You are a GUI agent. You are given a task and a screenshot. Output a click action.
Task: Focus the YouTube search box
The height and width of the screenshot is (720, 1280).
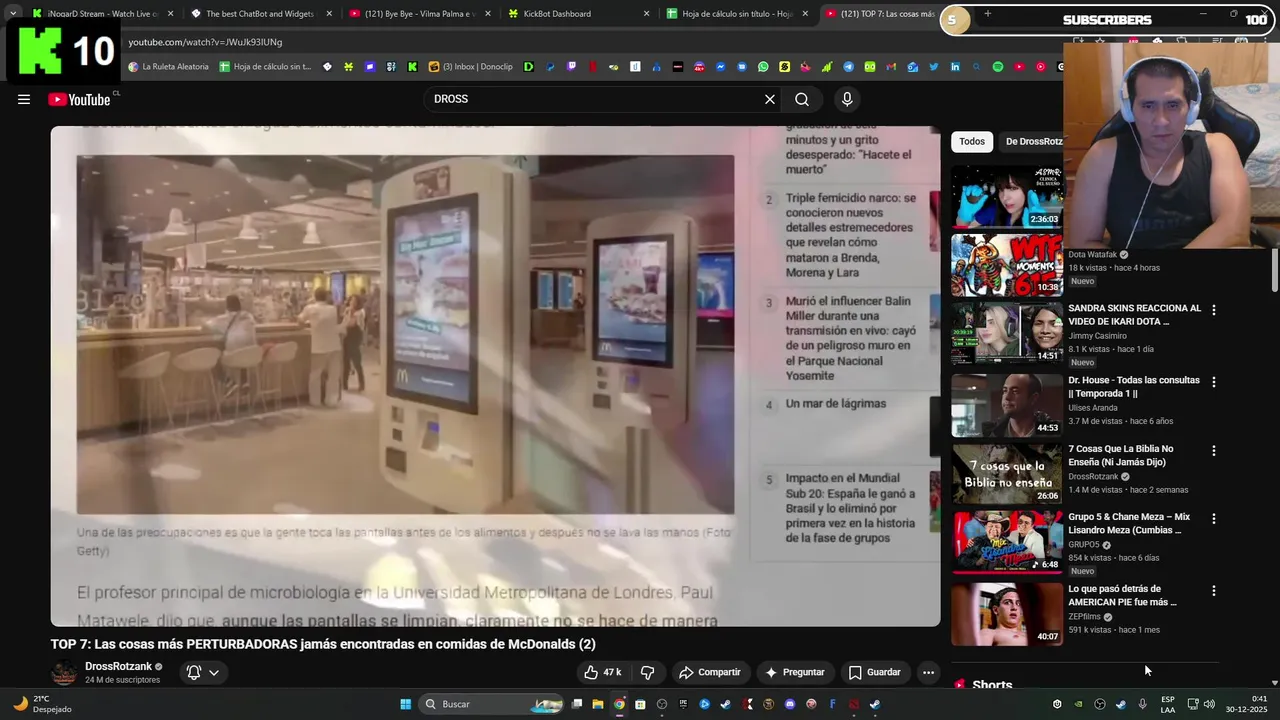click(x=592, y=99)
